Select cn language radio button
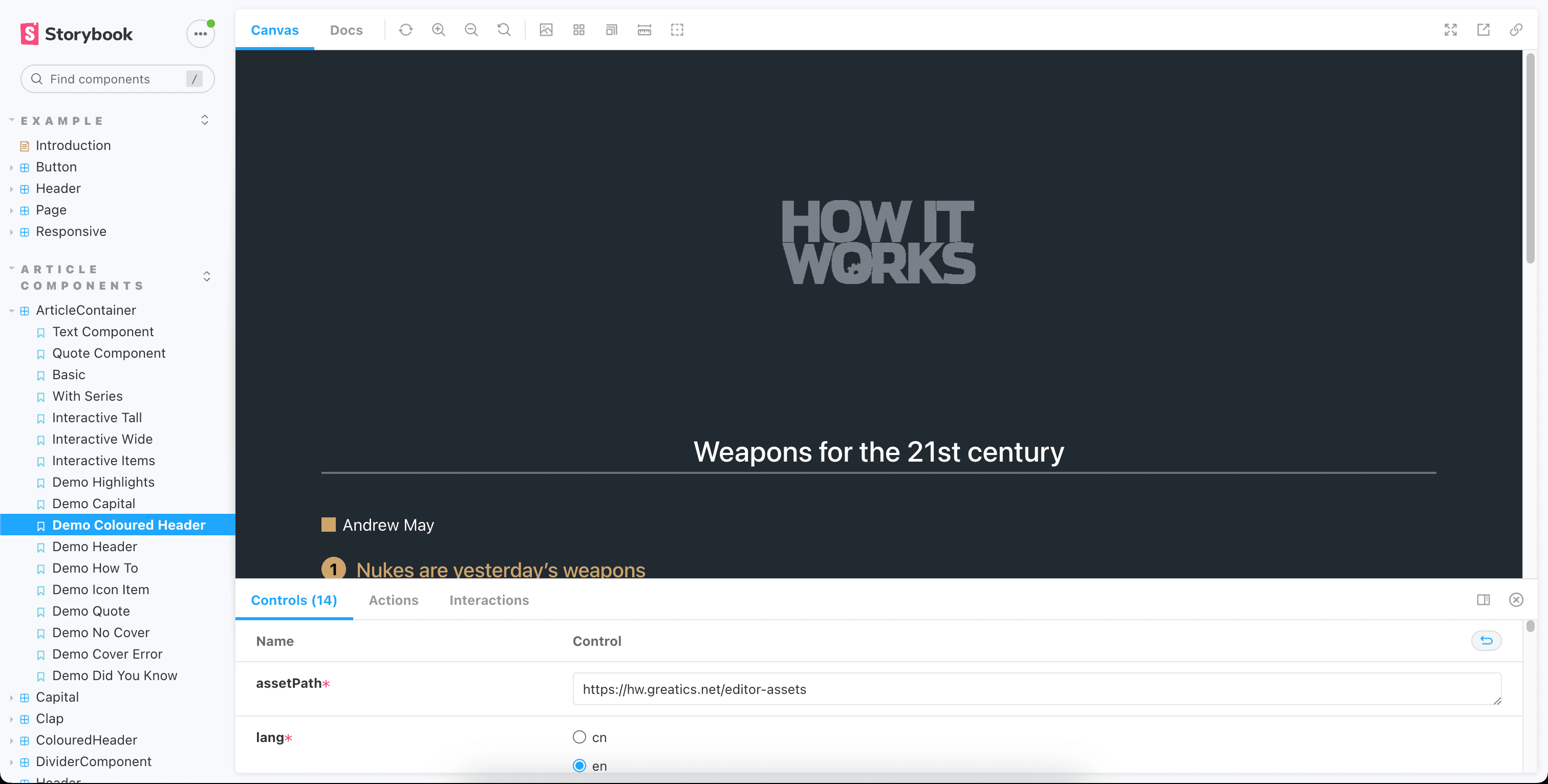The width and height of the screenshot is (1548, 784). [x=579, y=737]
